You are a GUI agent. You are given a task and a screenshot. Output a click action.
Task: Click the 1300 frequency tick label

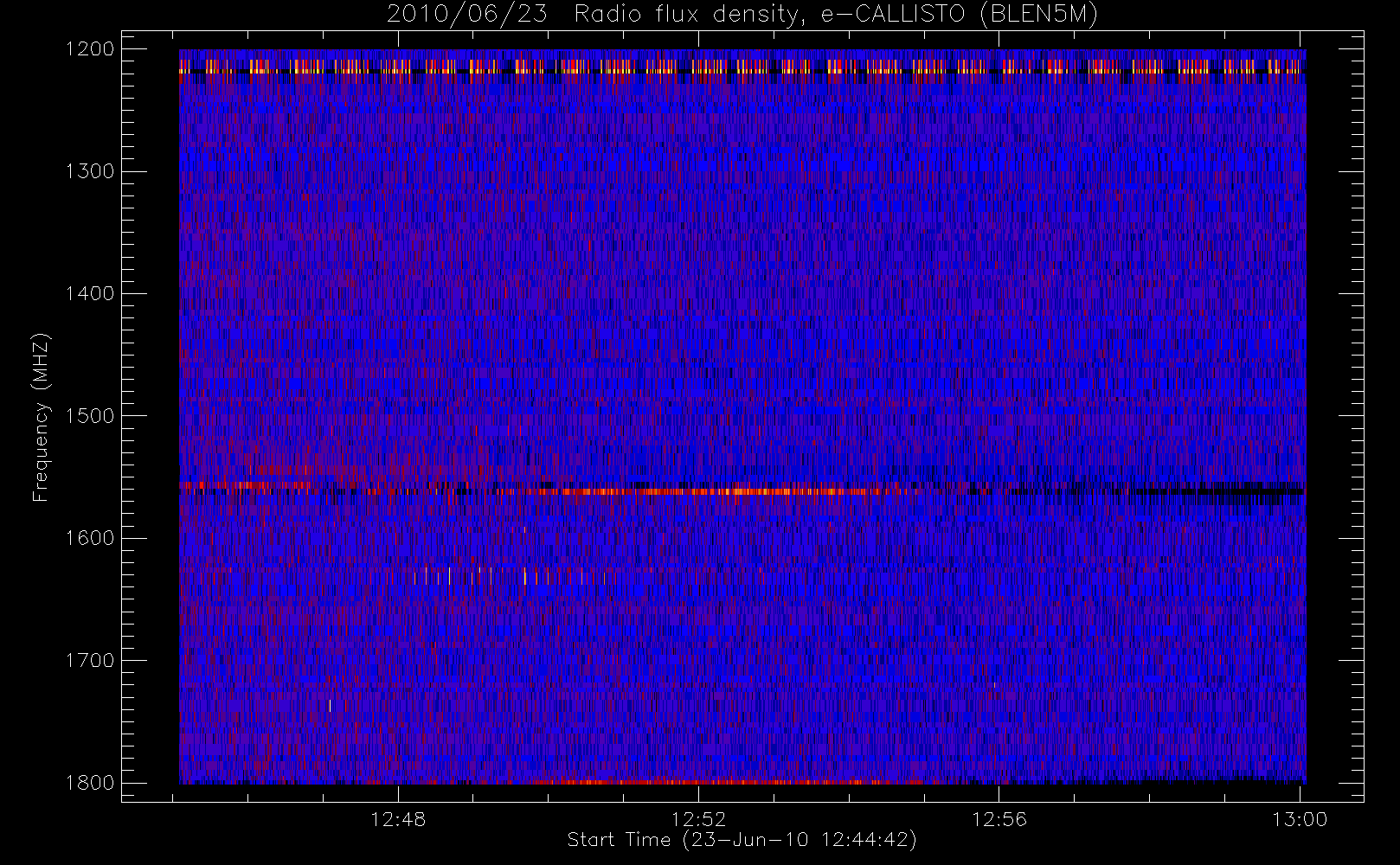(x=90, y=171)
